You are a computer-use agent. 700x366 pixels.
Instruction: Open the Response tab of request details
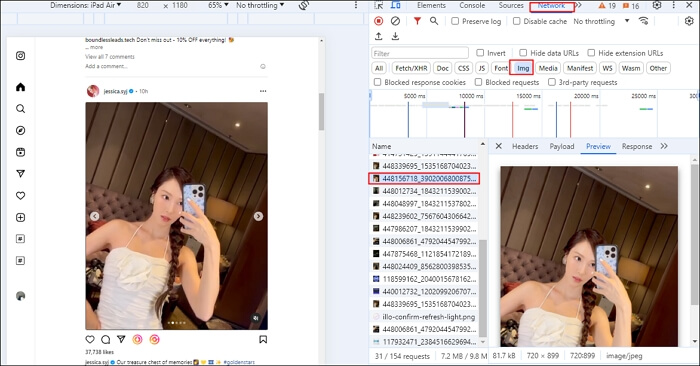coord(637,146)
